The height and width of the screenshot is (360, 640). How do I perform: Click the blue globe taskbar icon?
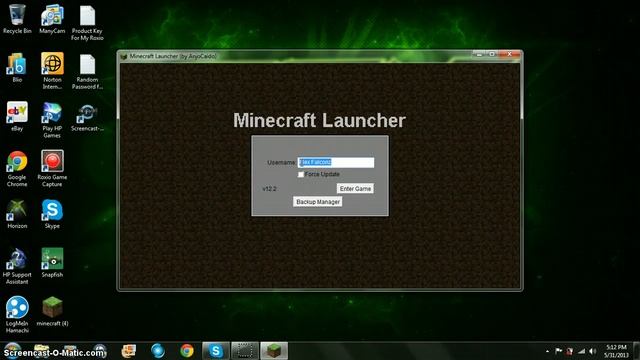158,351
